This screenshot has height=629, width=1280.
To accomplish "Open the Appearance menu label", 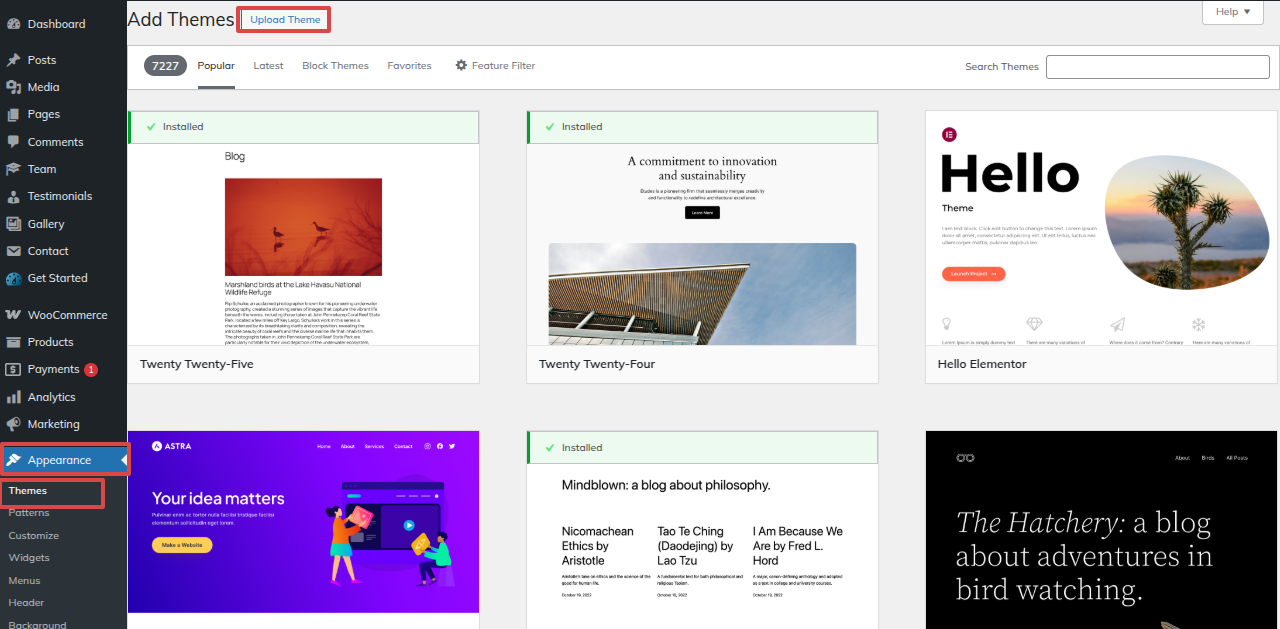I will 59,461.
